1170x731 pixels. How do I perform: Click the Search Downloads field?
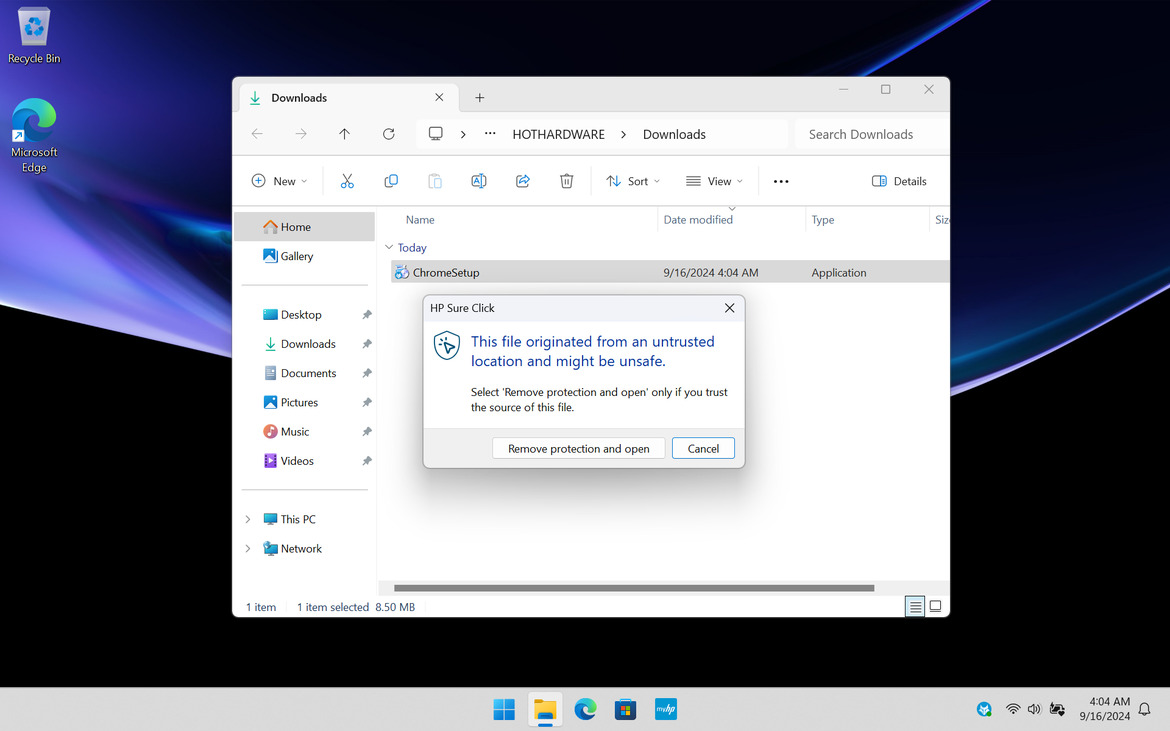point(872,134)
